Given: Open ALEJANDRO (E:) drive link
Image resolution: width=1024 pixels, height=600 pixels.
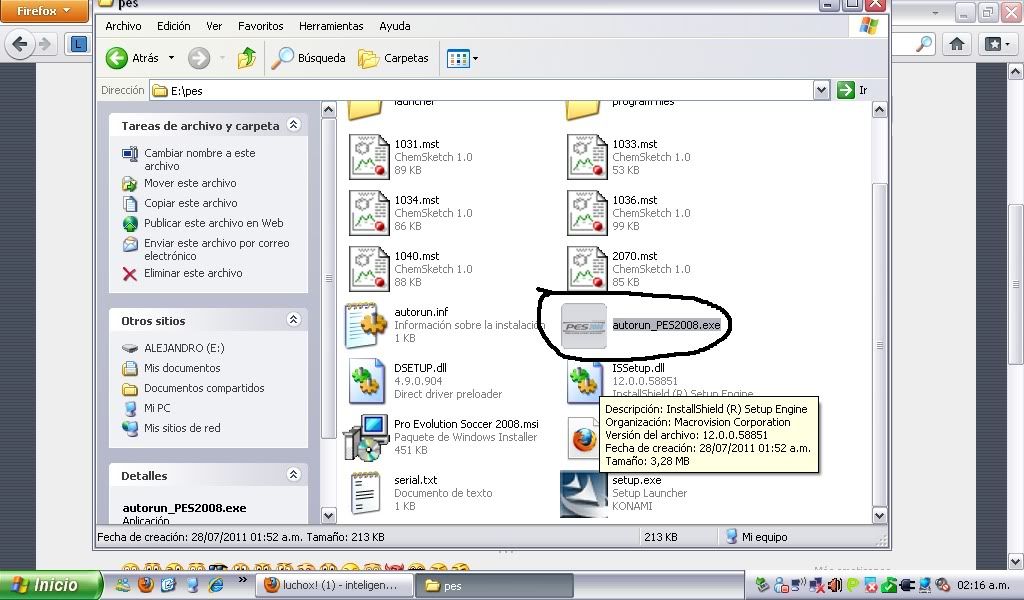Looking at the screenshot, I should [184, 348].
